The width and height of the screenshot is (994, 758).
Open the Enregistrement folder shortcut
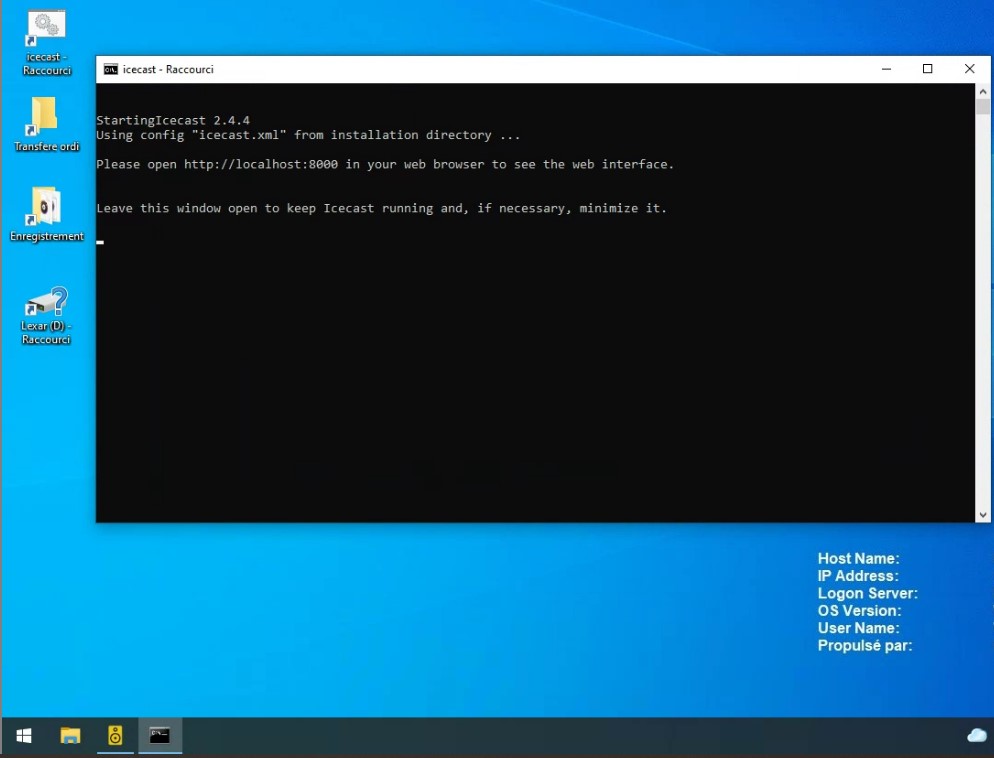[46, 214]
